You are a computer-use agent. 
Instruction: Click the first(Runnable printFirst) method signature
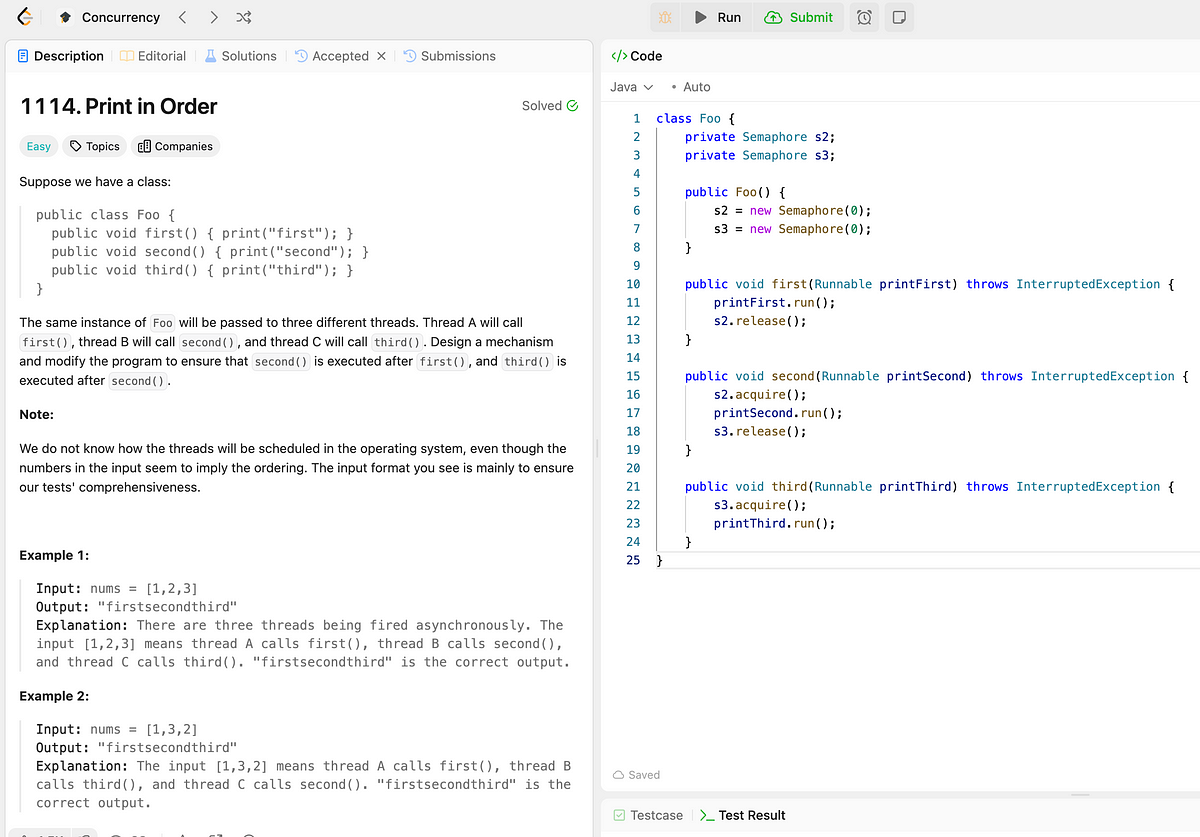point(930,284)
